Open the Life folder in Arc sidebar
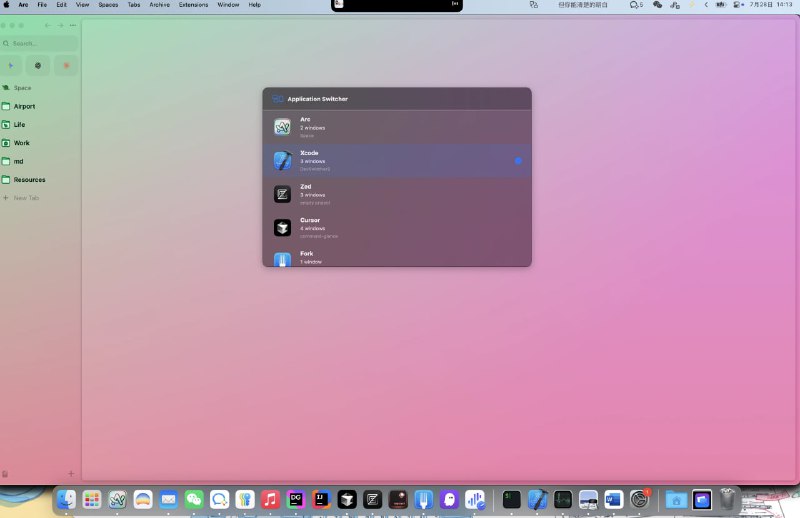The width and height of the screenshot is (800, 518). click(40, 125)
